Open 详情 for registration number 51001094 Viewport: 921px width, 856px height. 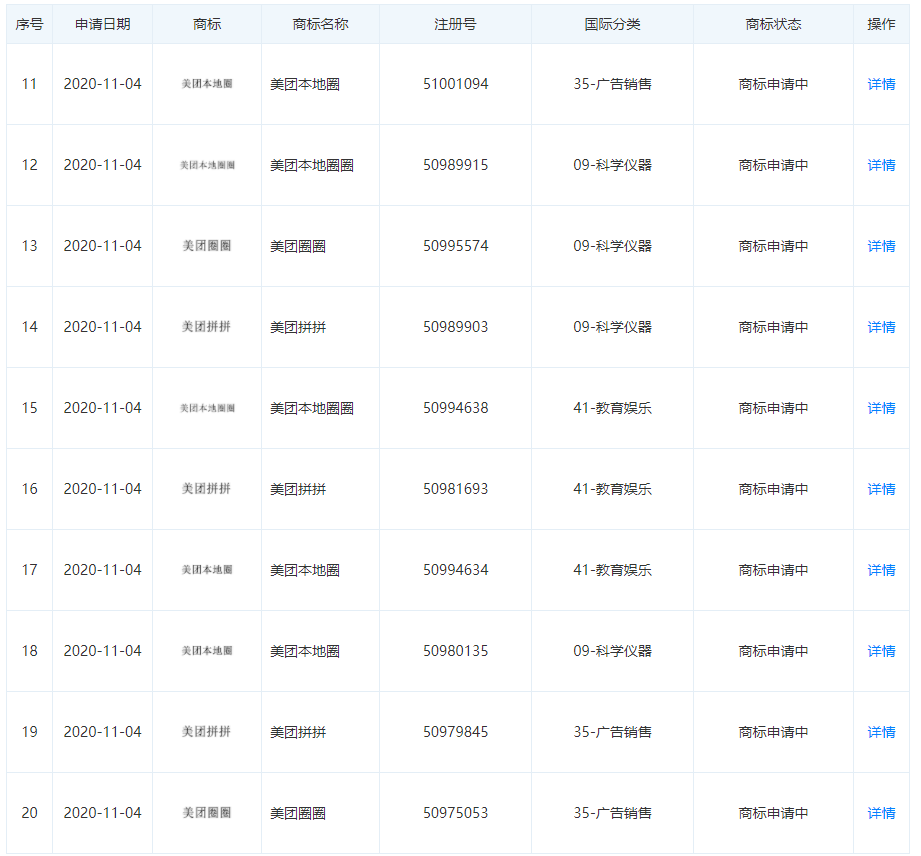point(881,84)
